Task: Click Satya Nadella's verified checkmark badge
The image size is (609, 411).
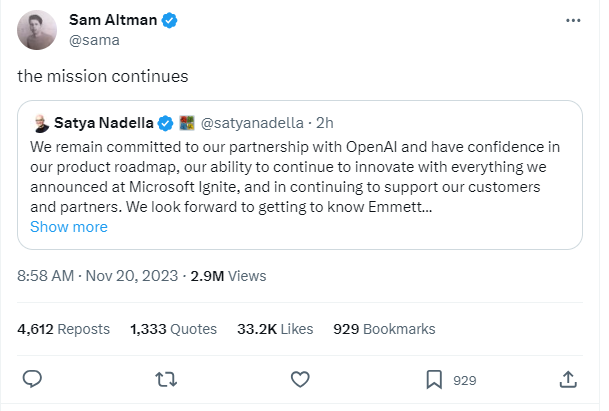Action: click(167, 124)
